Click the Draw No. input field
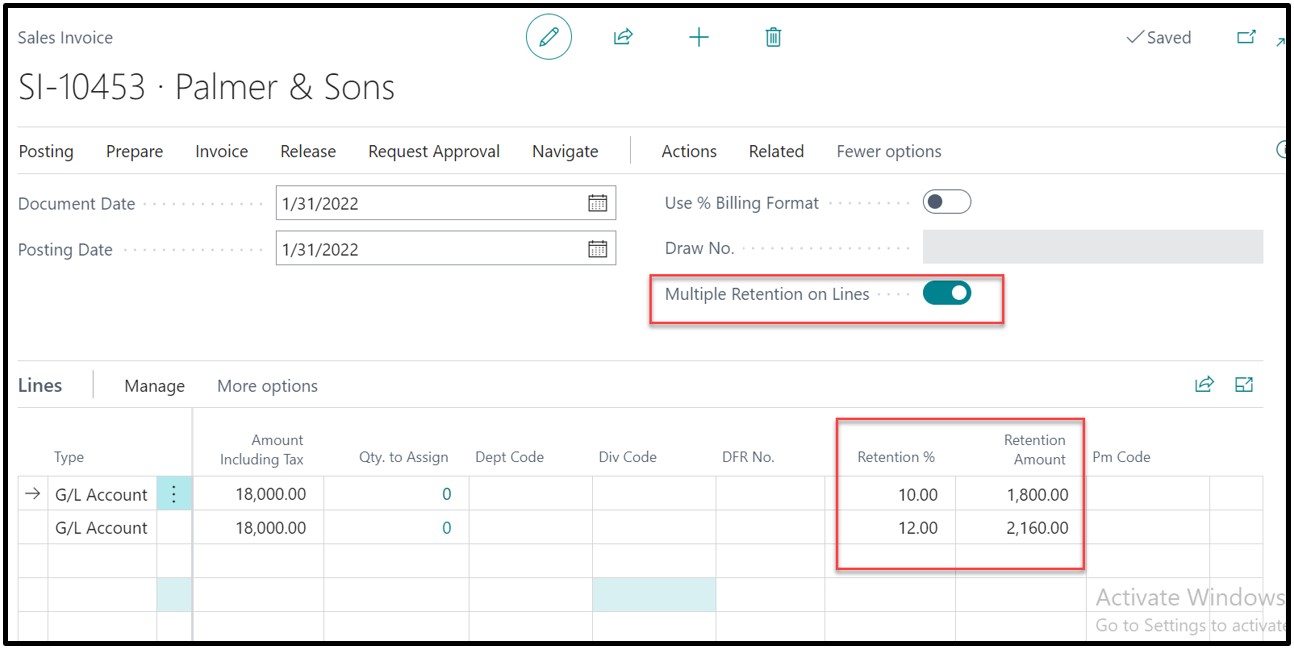This screenshot has height=648, width=1294. pos(1092,247)
